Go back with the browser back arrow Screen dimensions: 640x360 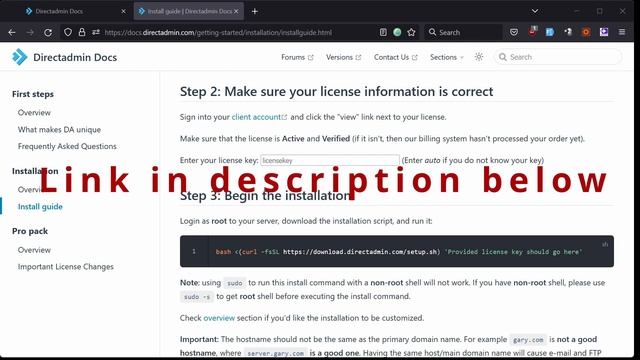pos(12,32)
